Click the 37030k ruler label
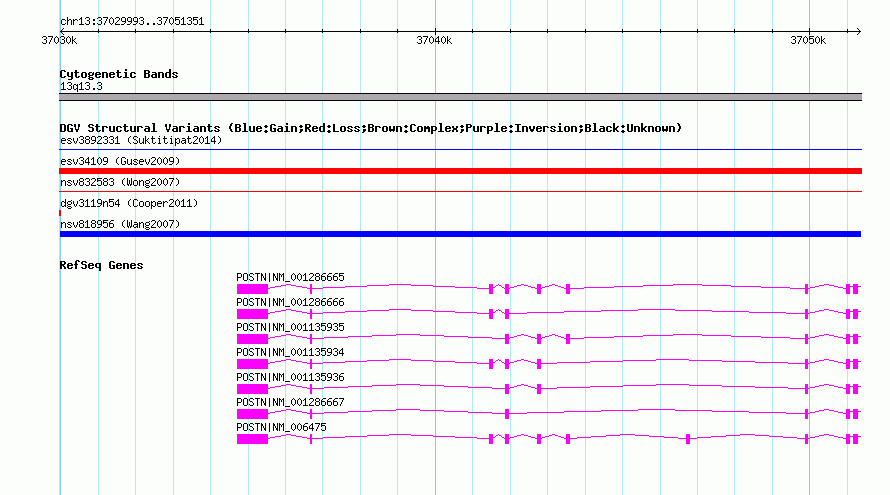Image resolution: width=890 pixels, height=495 pixels. [x=59, y=40]
